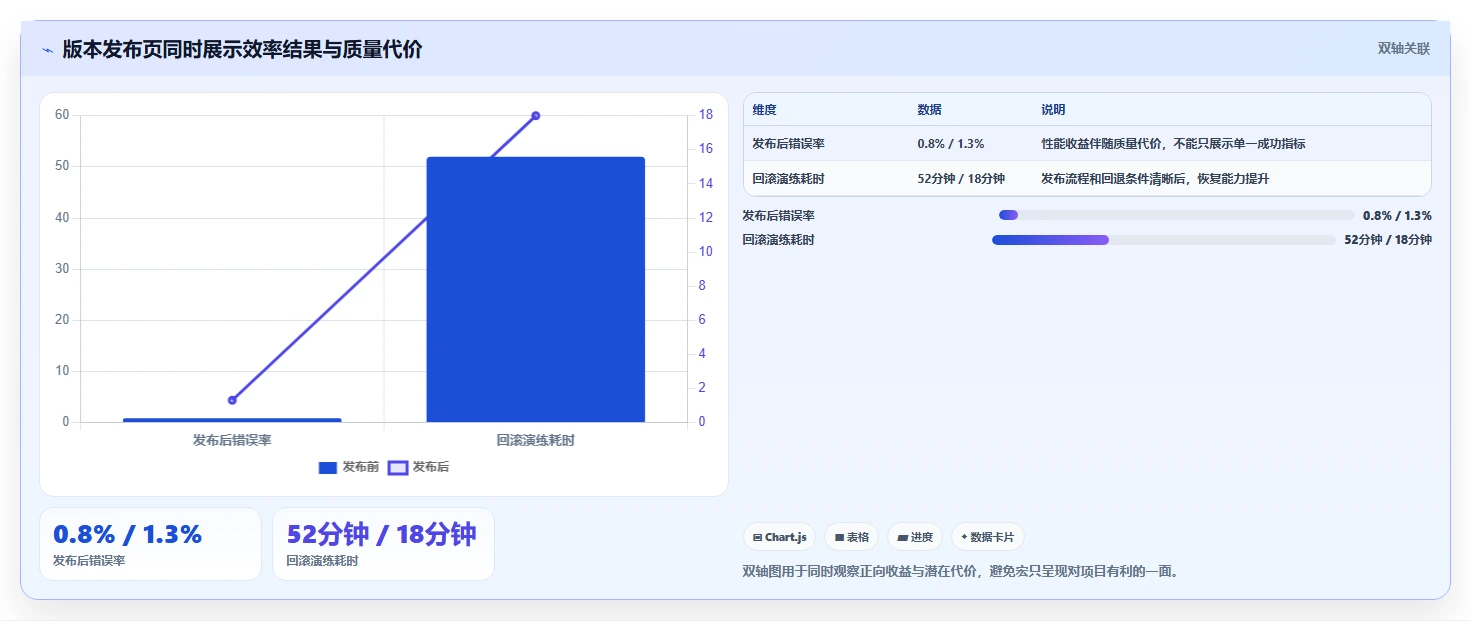This screenshot has height=621, width=1471.
Task: Click the lightning icon beside the card title
Action: click(47, 50)
